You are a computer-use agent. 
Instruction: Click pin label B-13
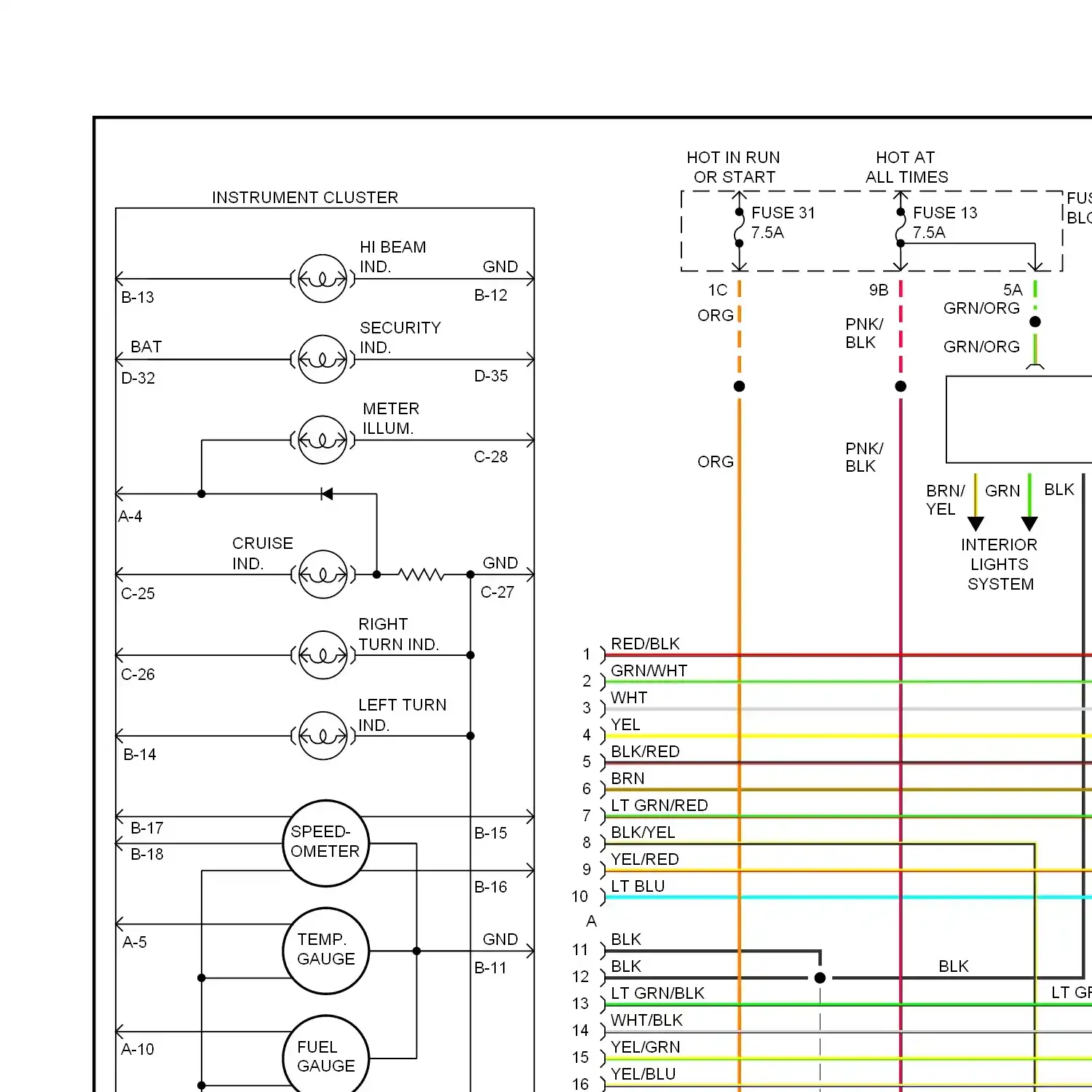point(138,297)
